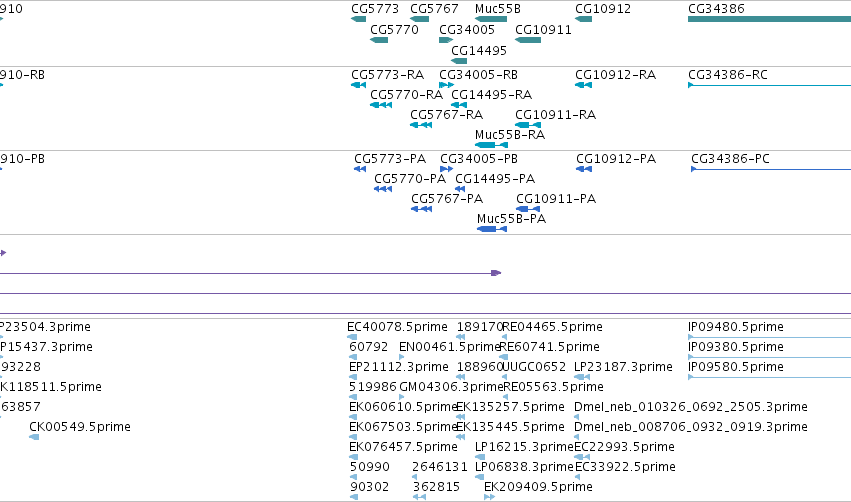This screenshot has width=851, height=502.
Task: Select gene CG5770 label
Action: (x=394, y=29)
